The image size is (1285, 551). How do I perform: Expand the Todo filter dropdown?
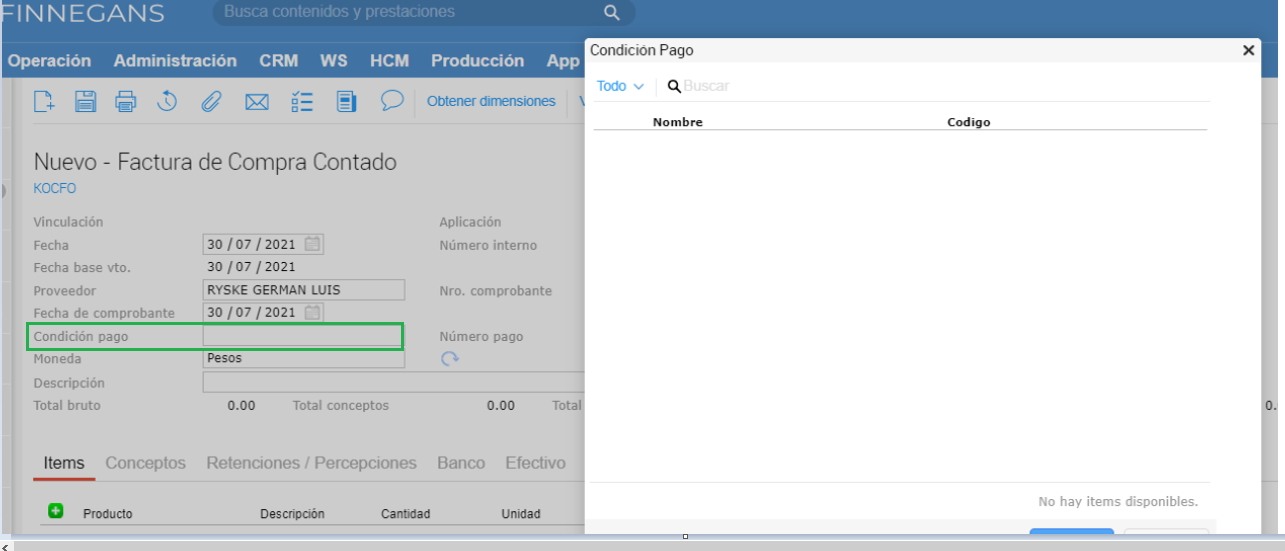(619, 86)
